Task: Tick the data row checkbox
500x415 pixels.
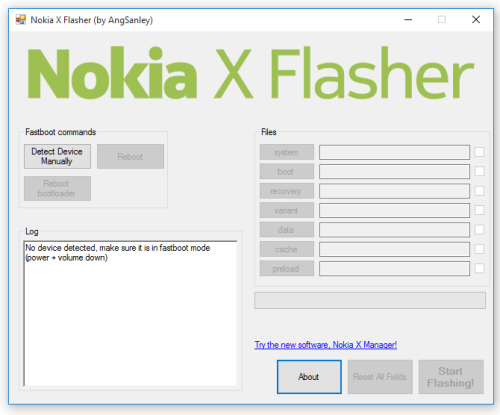Action: [x=479, y=229]
